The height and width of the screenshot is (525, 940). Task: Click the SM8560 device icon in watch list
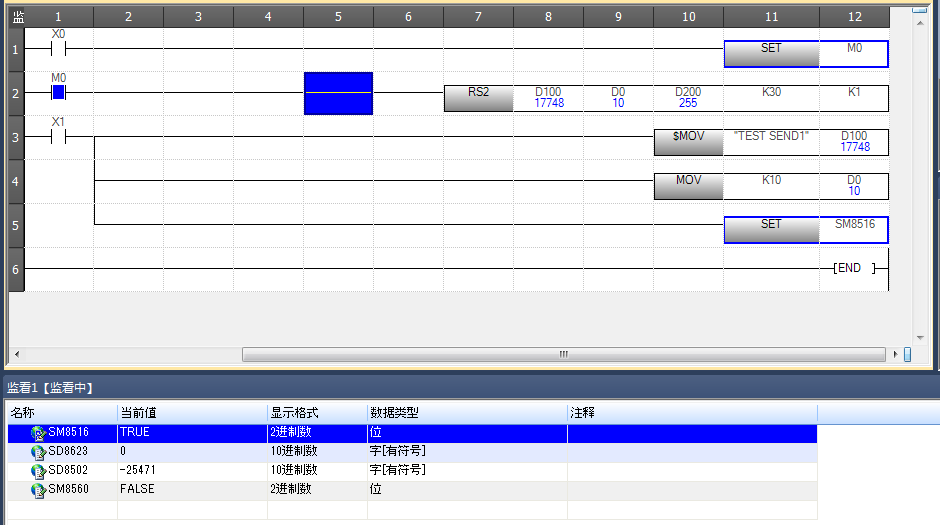point(38,490)
